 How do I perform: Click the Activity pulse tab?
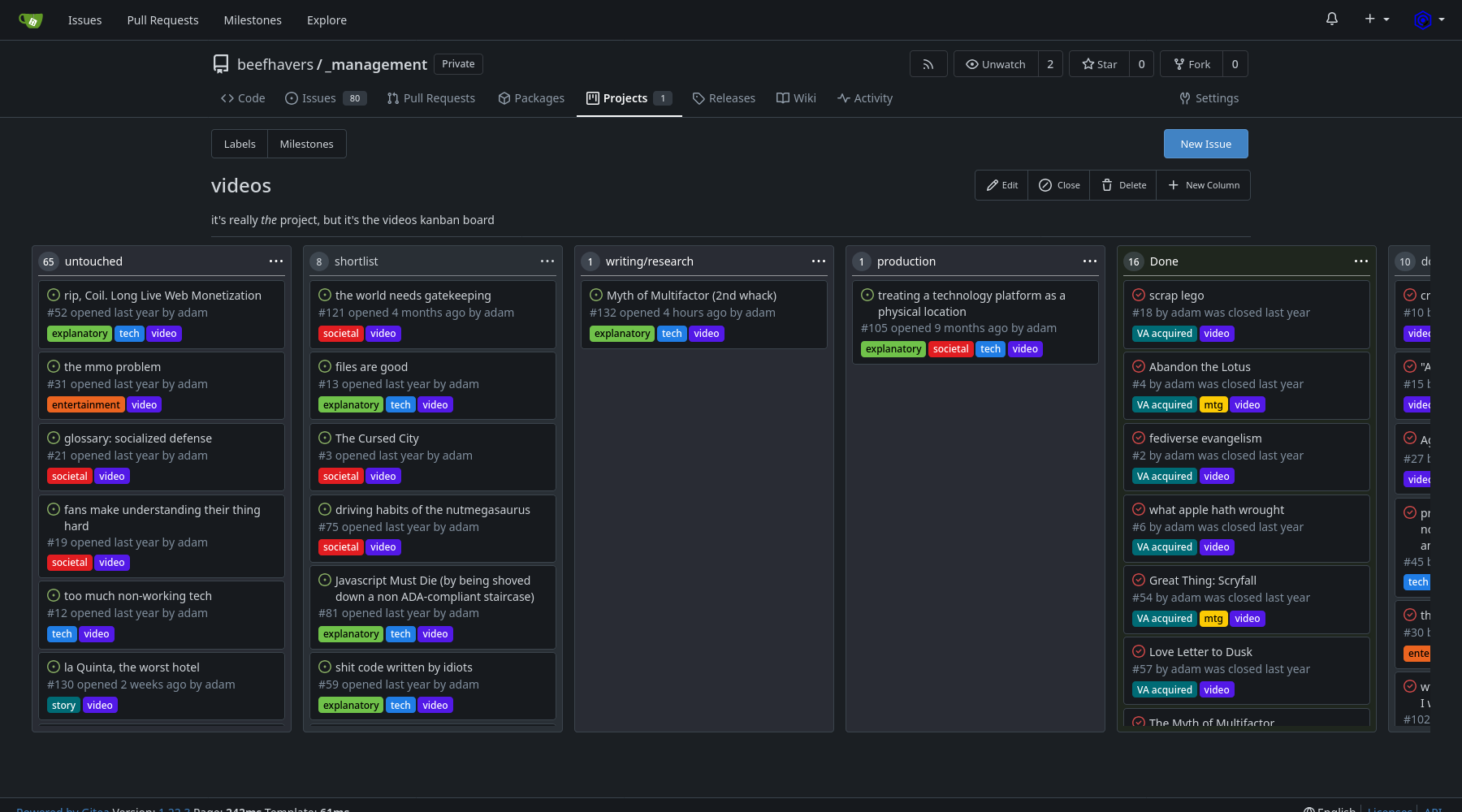point(865,98)
